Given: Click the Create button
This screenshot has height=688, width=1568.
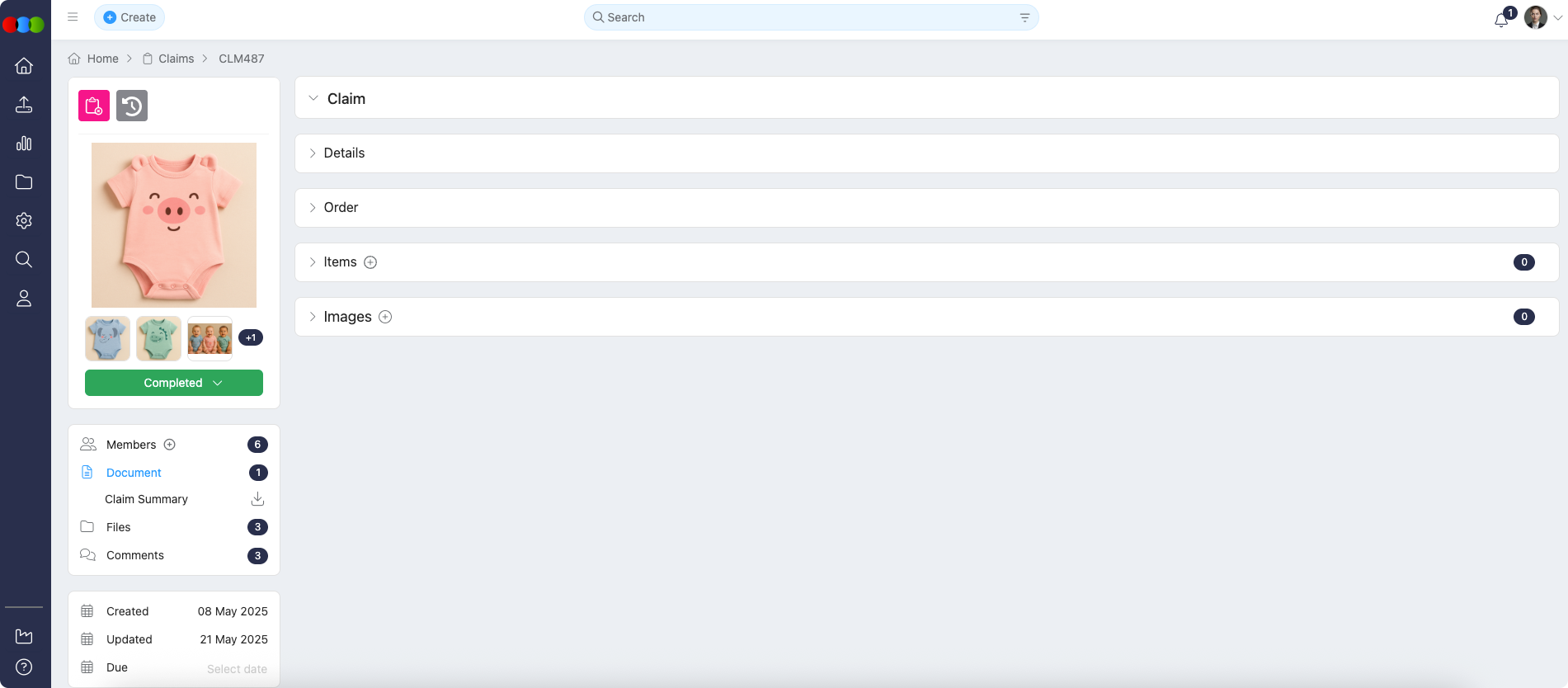Looking at the screenshot, I should 129,17.
